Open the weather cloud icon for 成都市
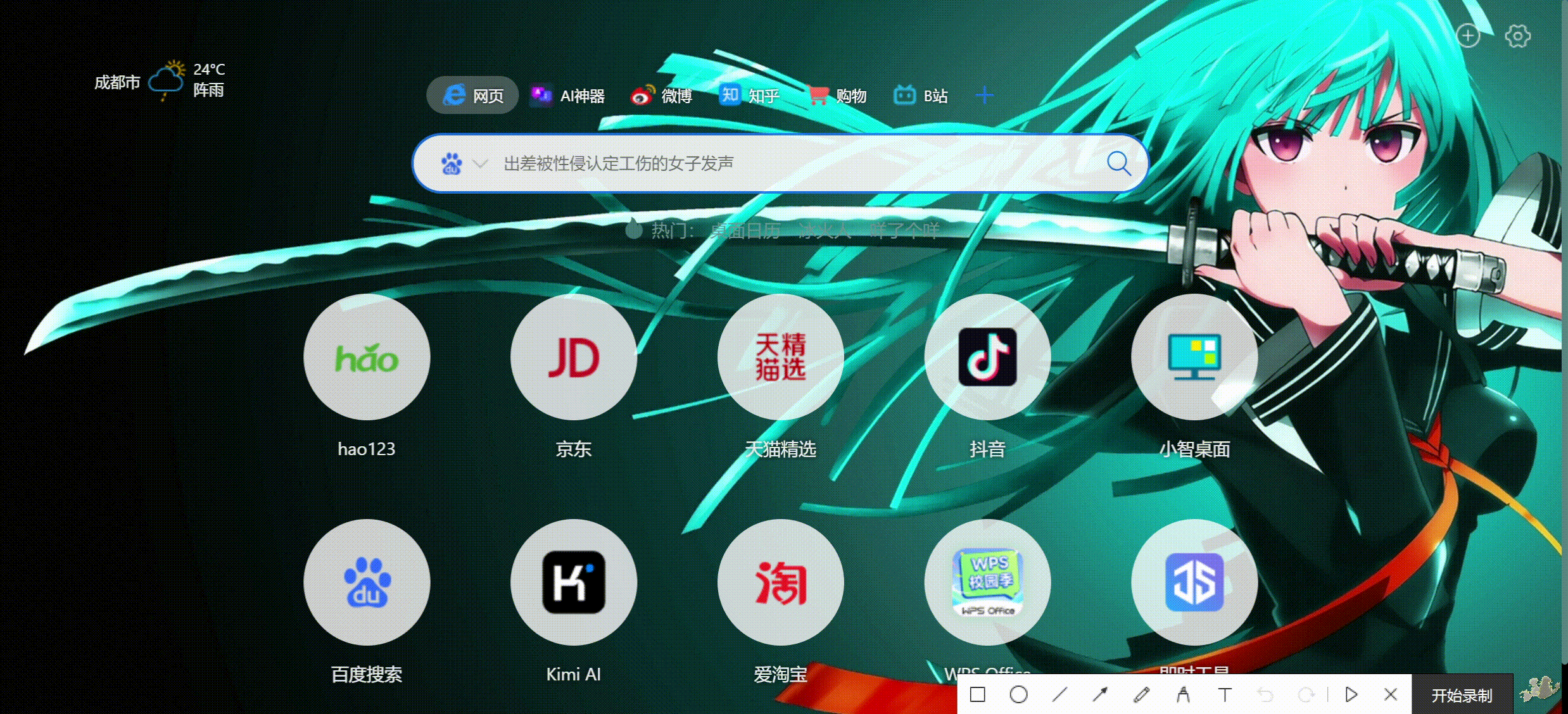Image resolution: width=1568 pixels, height=714 pixels. 167,80
